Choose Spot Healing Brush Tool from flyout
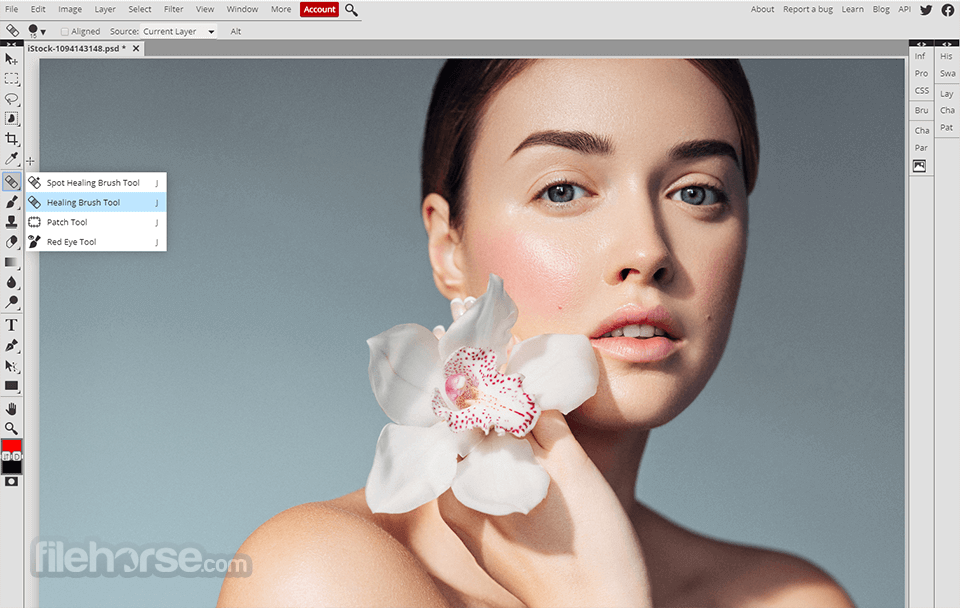 pos(96,182)
